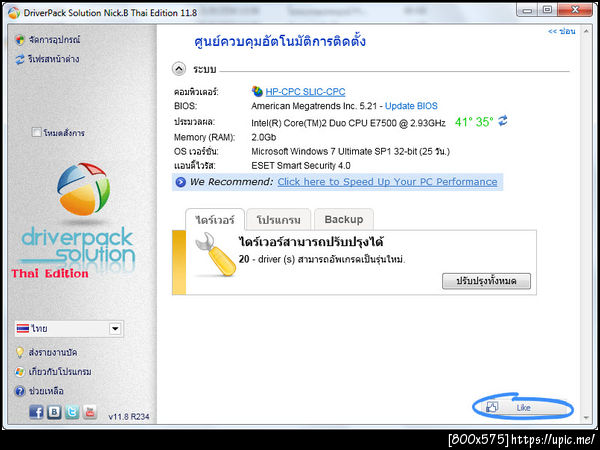This screenshot has width=600, height=450.
Task: Open the about program sidebar link
Action: [60, 372]
